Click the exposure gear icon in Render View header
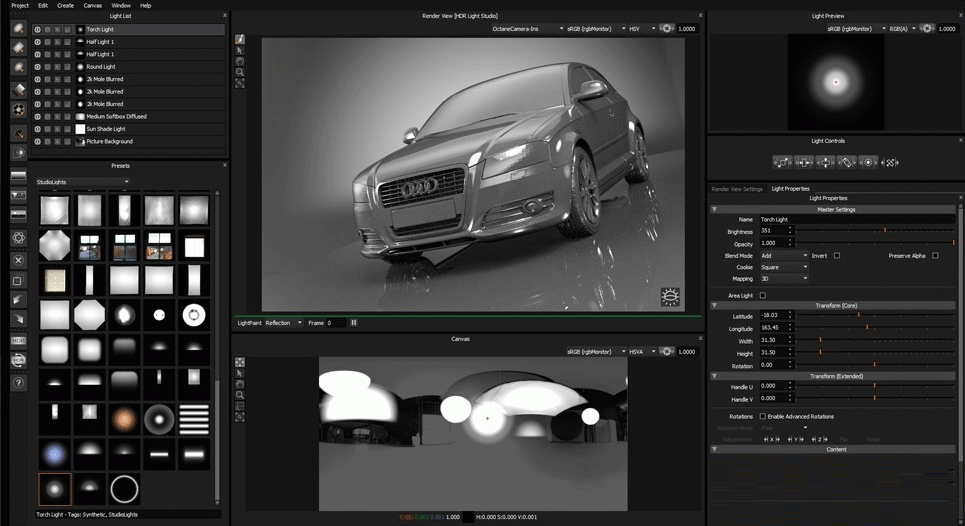 [x=667, y=28]
